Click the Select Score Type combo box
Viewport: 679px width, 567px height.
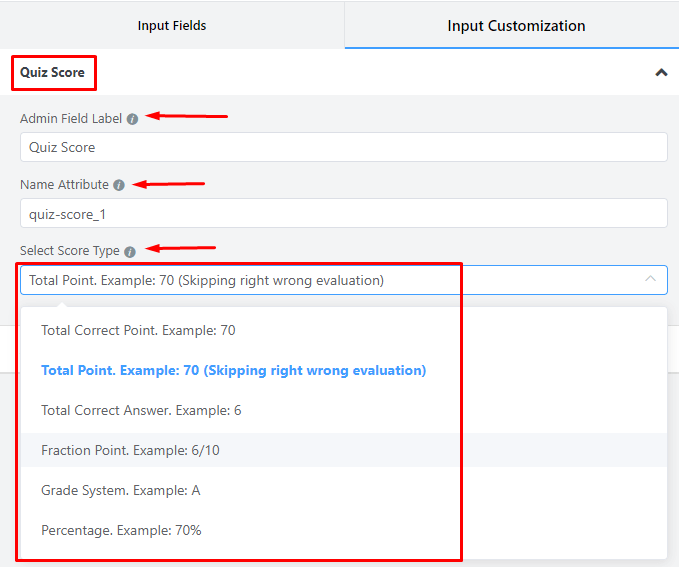[x=344, y=280]
